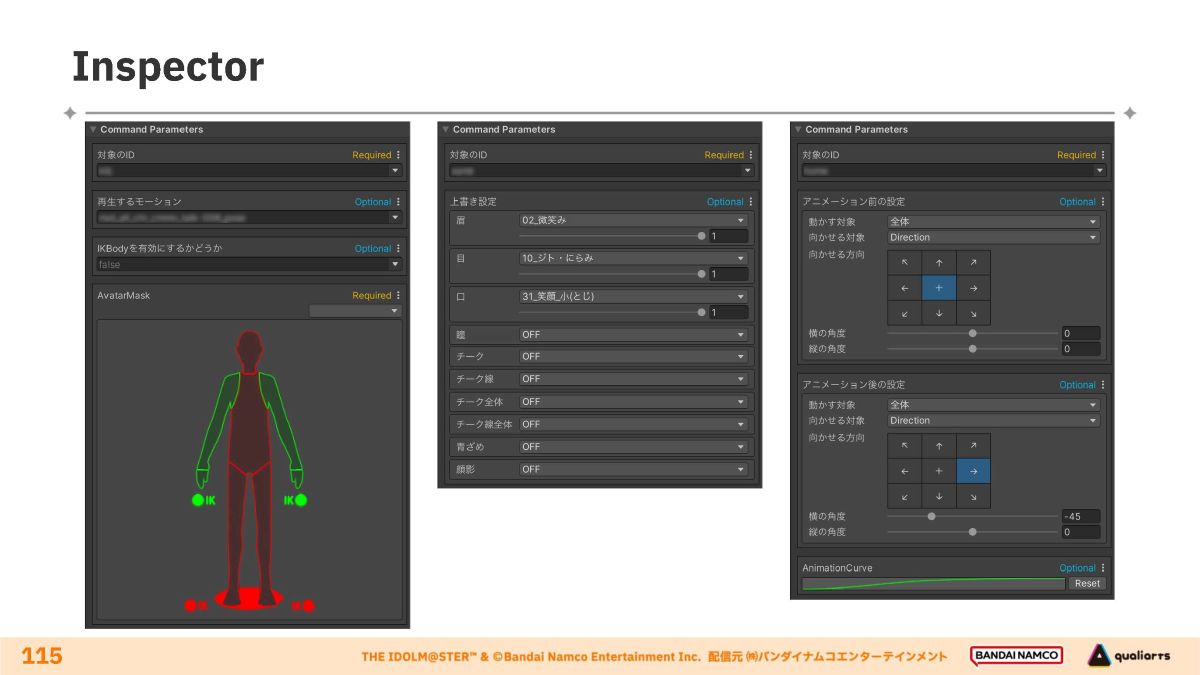Open the 眉 dropdown showing 02_微笑み
The width and height of the screenshot is (1200, 675).
pos(633,220)
